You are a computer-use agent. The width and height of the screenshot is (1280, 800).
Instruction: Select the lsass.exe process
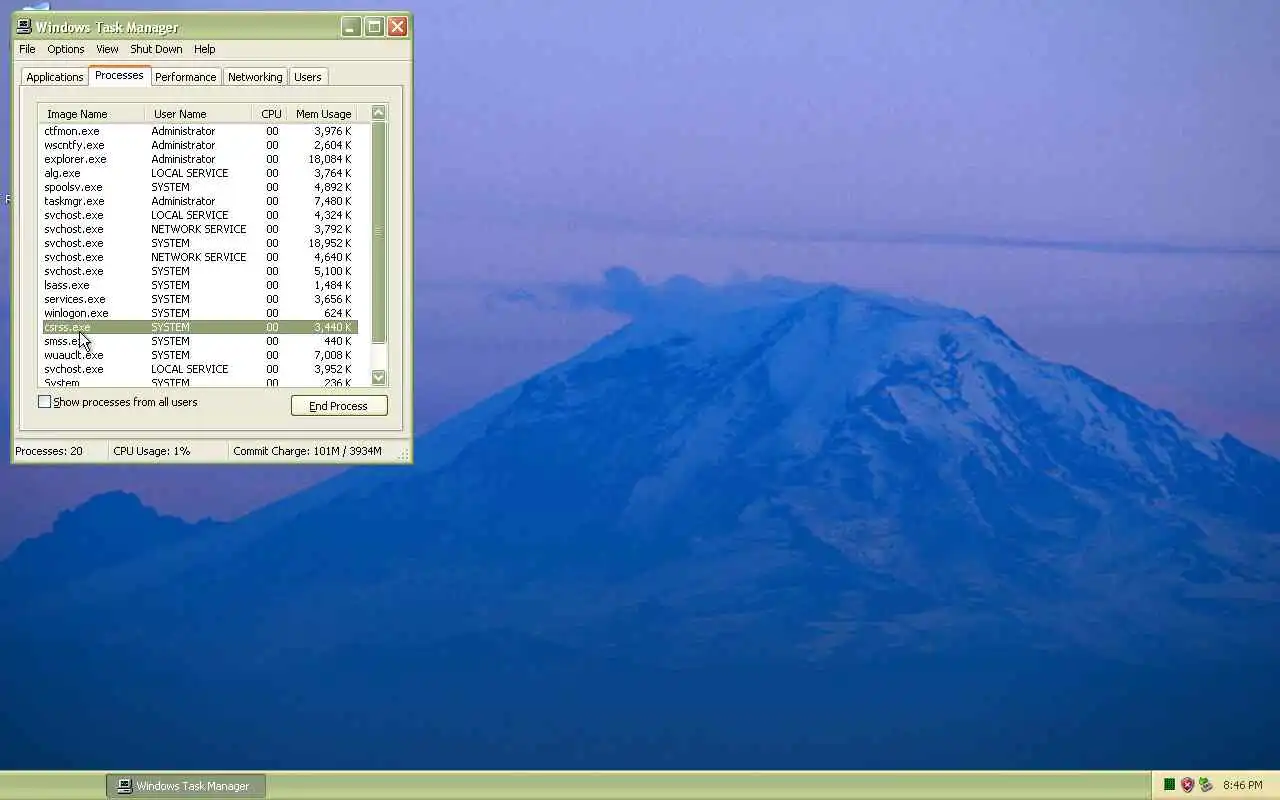tap(198, 285)
